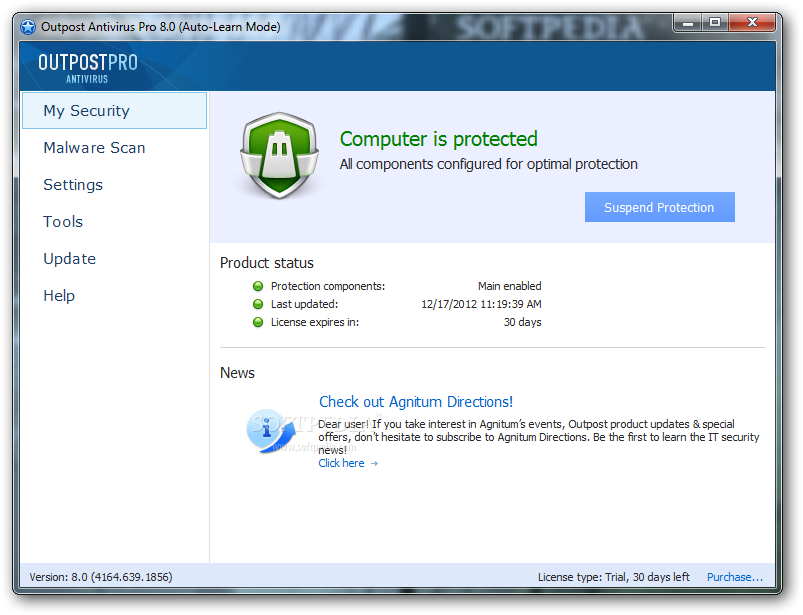The image size is (803, 615).
Task: Click green status dot beside Protection components
Action: coord(258,286)
